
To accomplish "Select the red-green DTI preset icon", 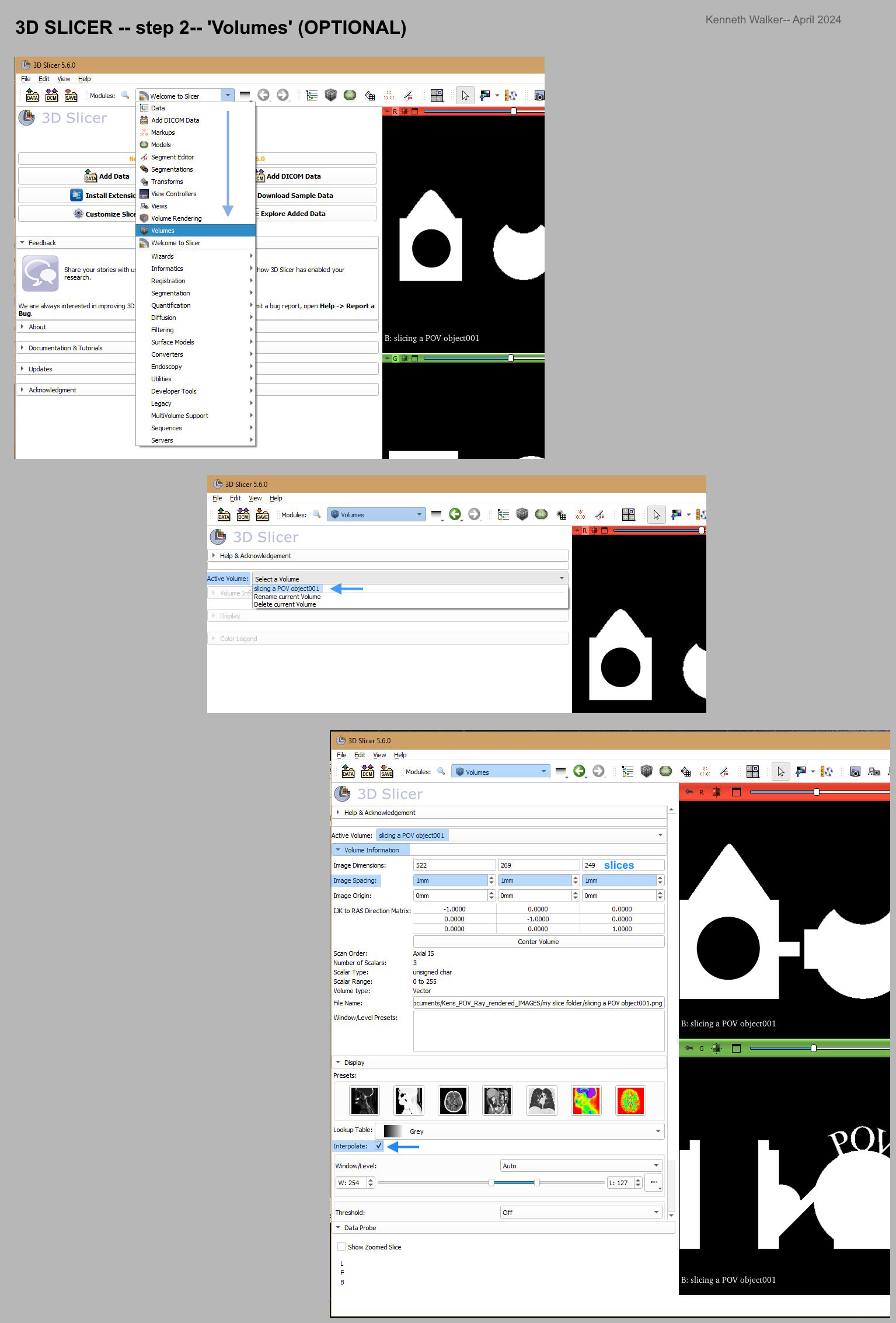I will (630, 1101).
